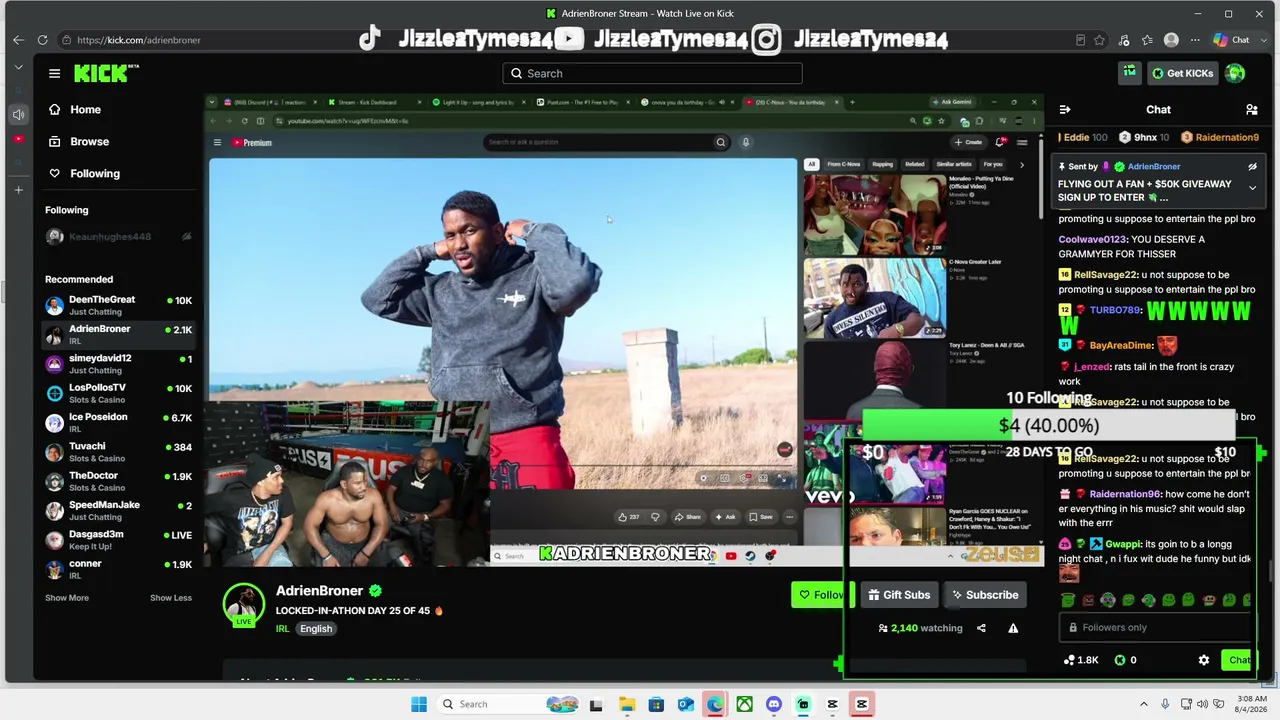Open TheDoctor recommended channel
The width and height of the screenshot is (1280, 720).
pyautogui.click(x=118, y=481)
